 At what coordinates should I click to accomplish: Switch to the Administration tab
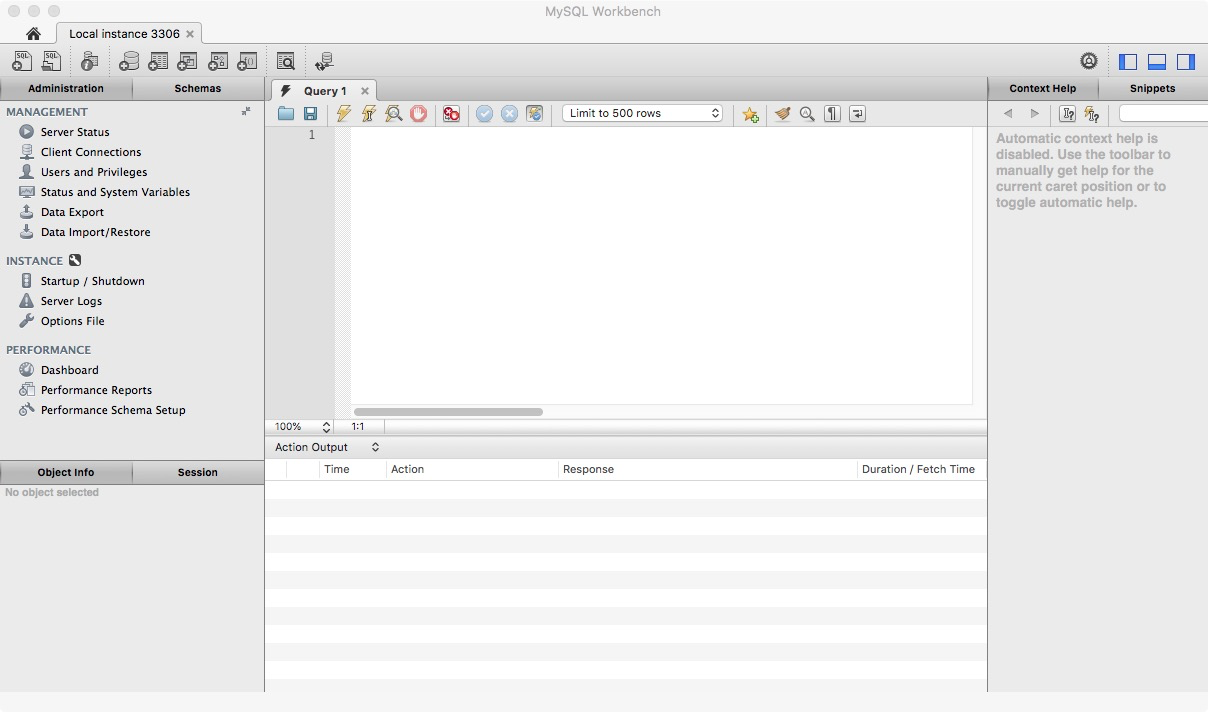[x=66, y=88]
